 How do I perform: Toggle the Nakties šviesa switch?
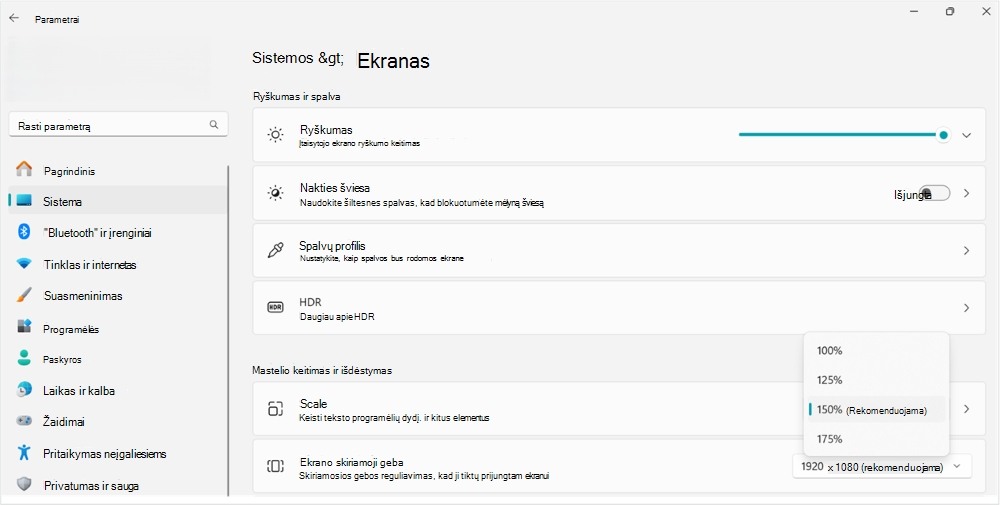[935, 193]
